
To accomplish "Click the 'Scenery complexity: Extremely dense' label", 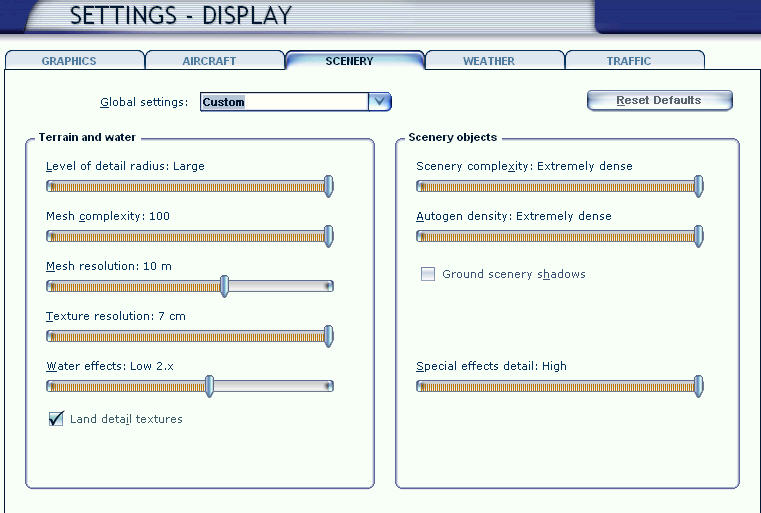I will click(x=524, y=166).
